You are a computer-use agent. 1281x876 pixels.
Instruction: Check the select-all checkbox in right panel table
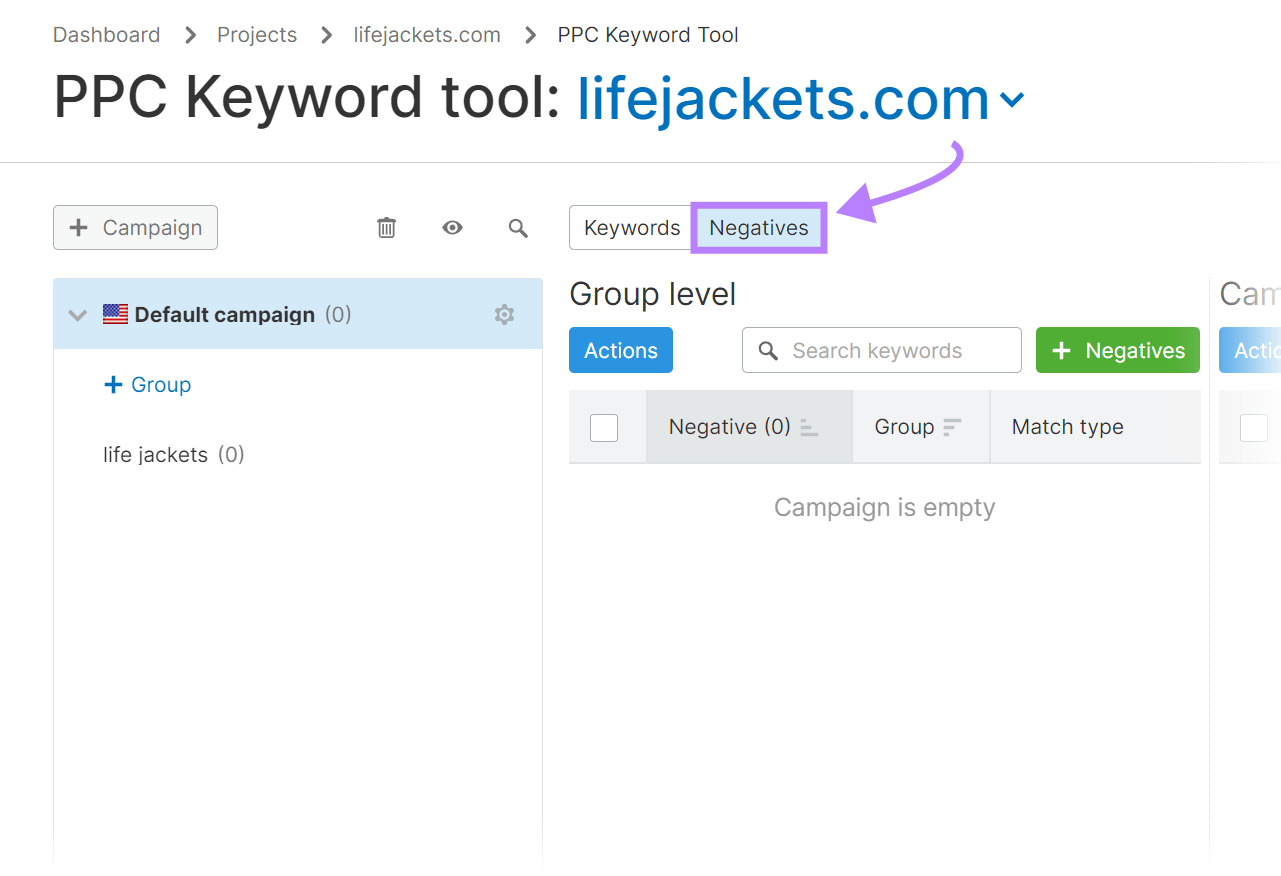click(x=1254, y=427)
